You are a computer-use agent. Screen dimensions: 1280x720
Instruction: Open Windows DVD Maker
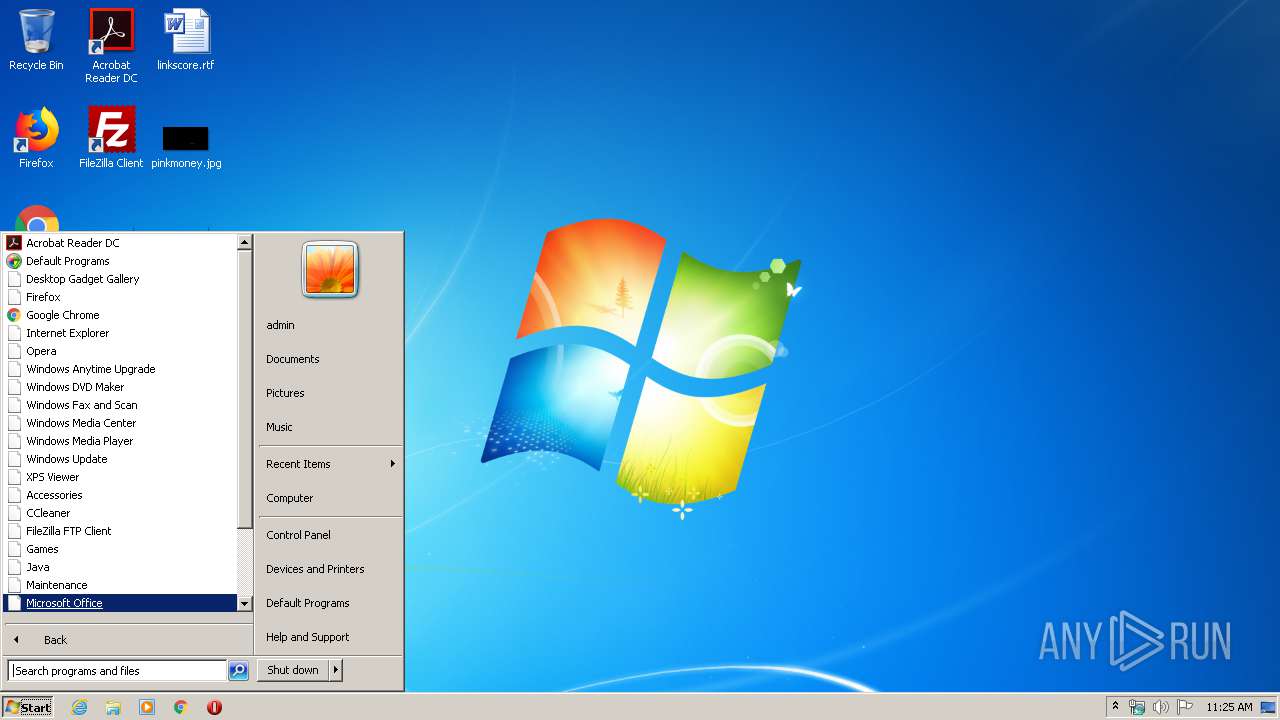121,387
